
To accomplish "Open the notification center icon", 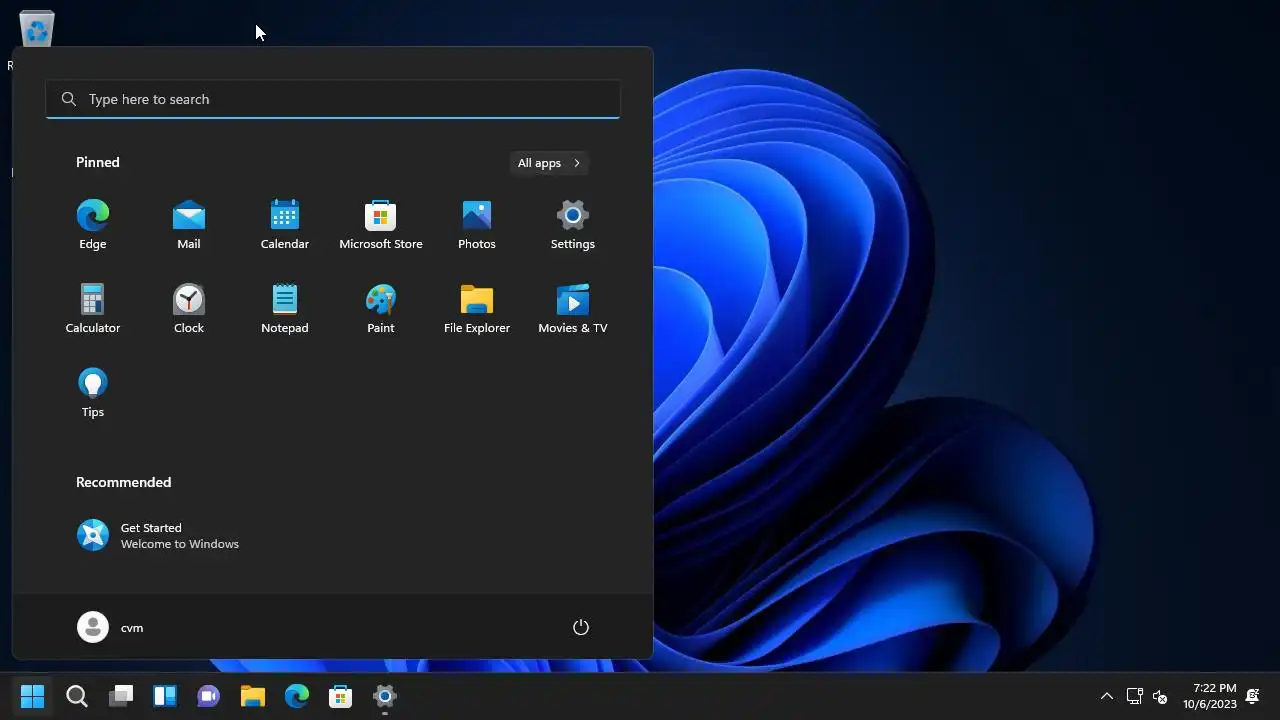I will tap(1252, 696).
